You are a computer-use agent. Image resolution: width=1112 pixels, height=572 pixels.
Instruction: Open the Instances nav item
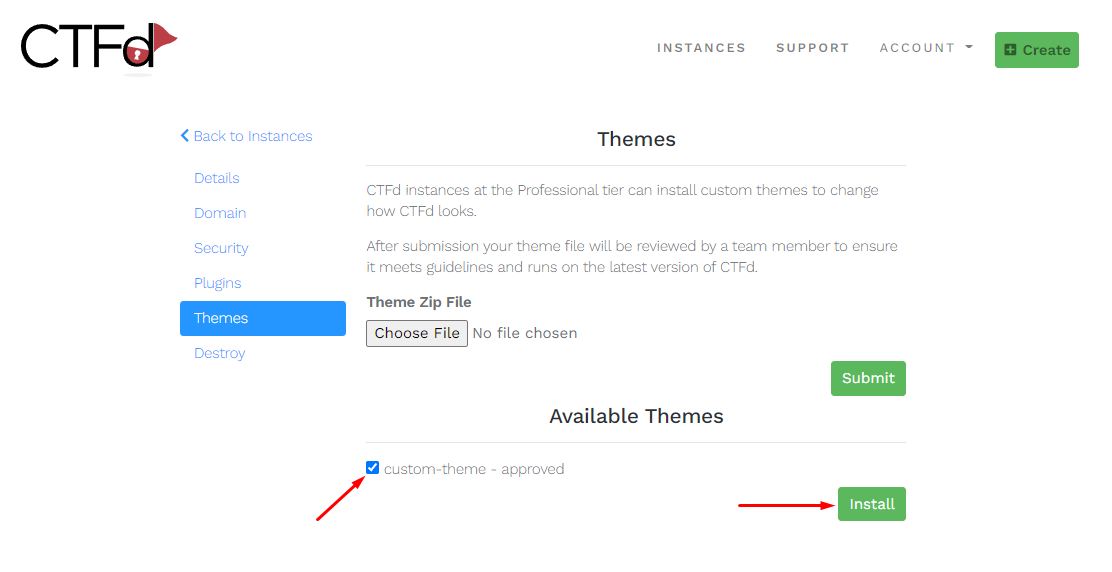[x=701, y=48]
